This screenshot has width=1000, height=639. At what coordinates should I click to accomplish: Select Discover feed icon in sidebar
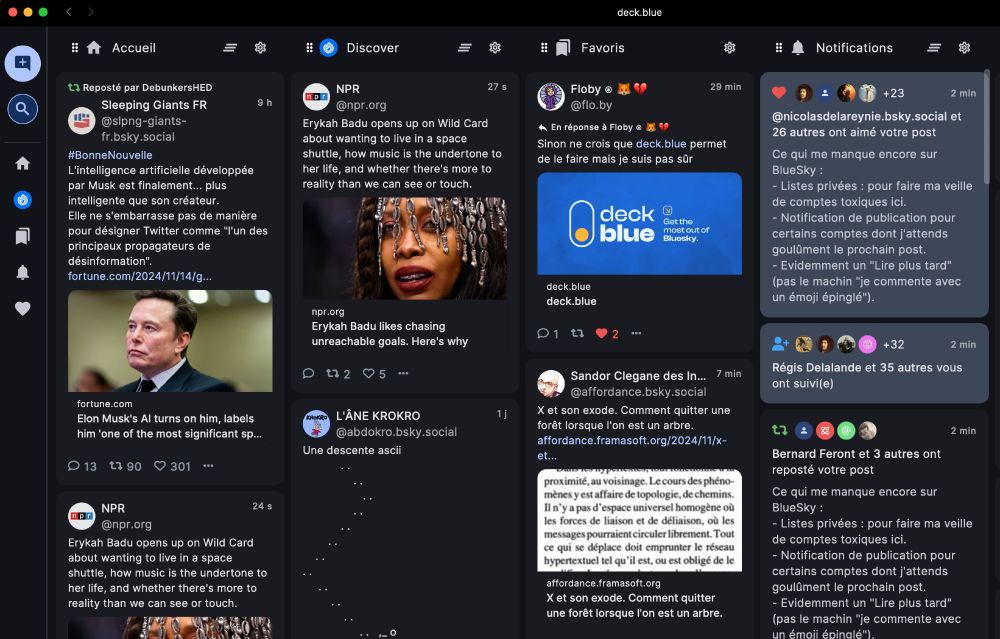tap(22, 200)
